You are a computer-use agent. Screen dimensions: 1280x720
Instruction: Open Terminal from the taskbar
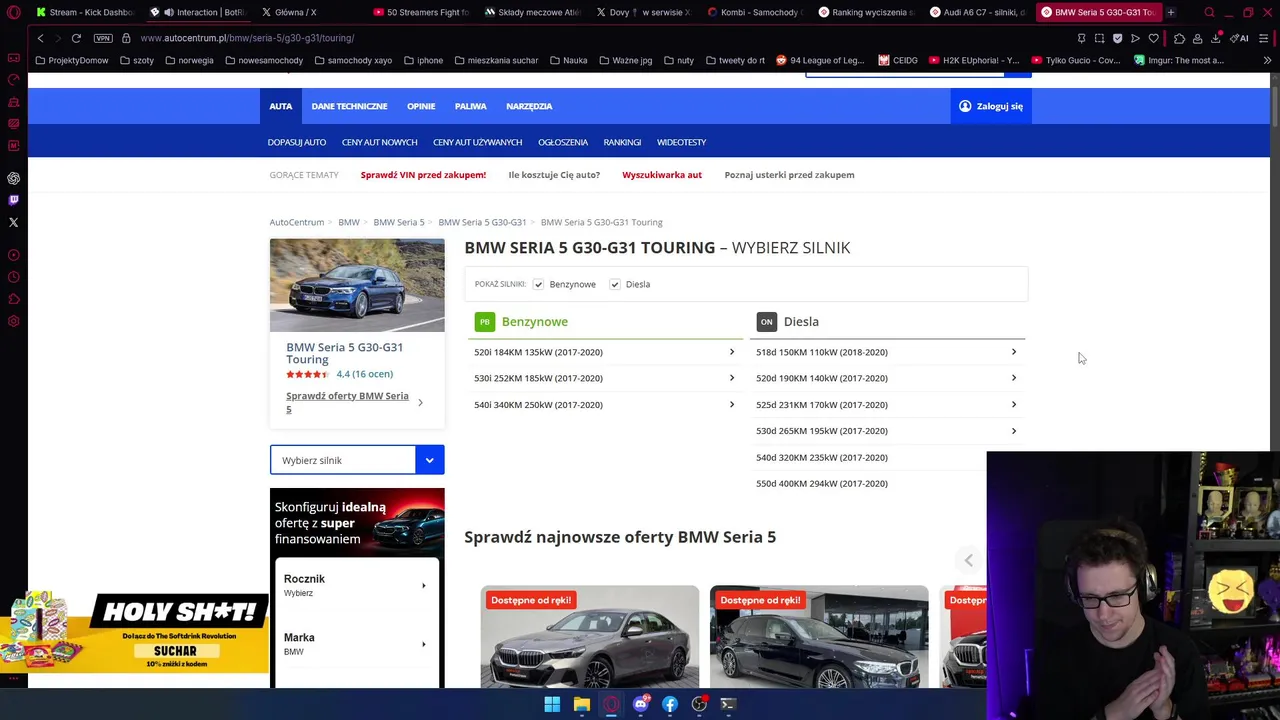[728, 704]
